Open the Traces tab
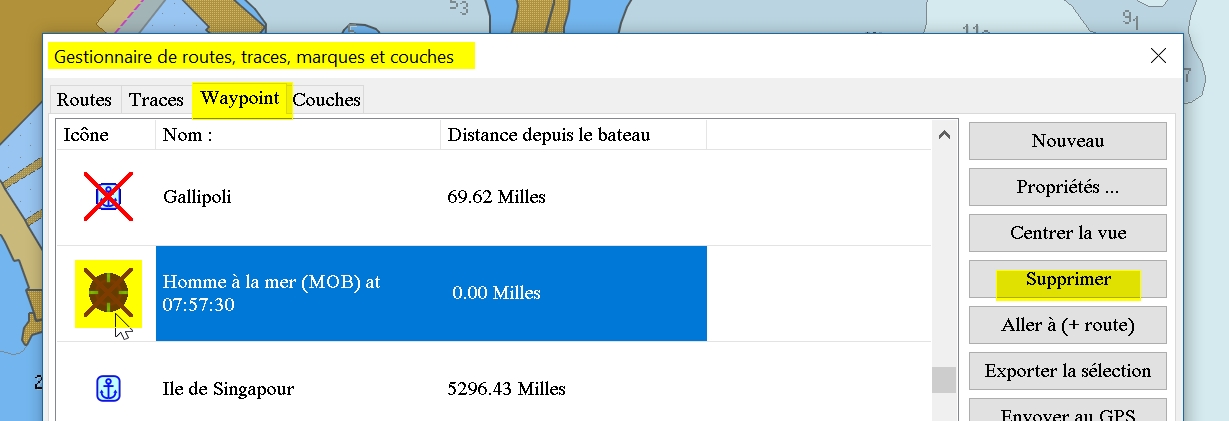Screen dimensions: 1229x421 point(156,100)
